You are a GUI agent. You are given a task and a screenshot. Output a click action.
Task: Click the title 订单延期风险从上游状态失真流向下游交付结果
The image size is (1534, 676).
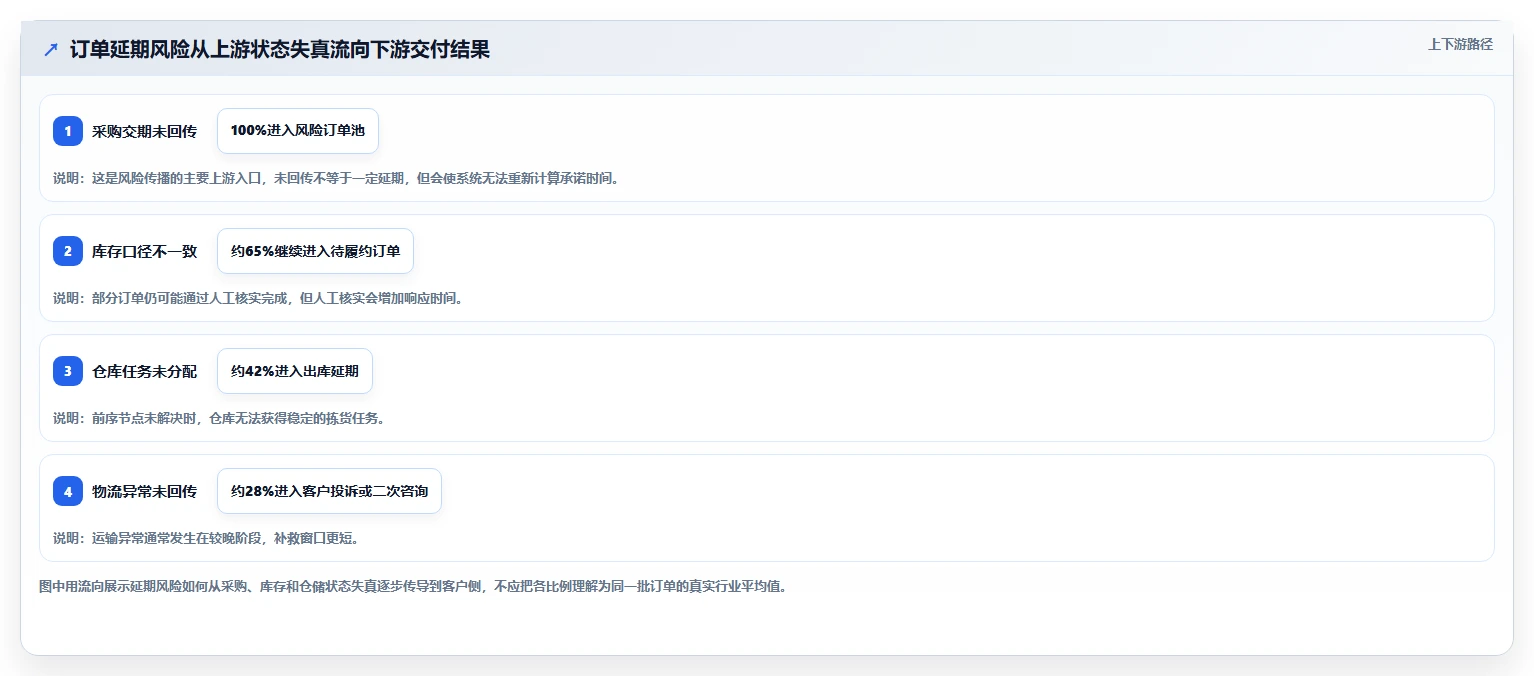tap(280, 49)
